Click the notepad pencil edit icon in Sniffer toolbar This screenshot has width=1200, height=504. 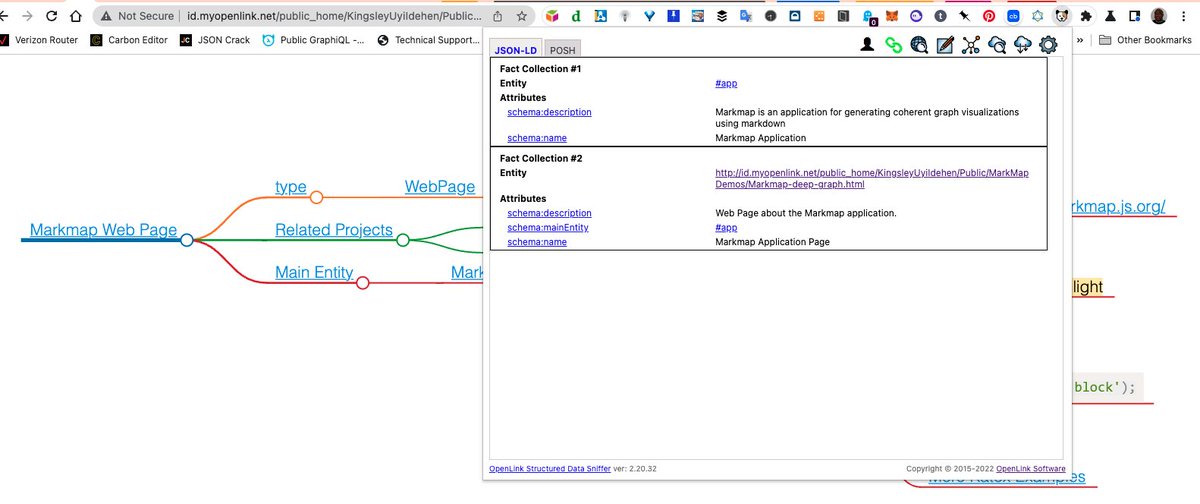coord(945,44)
